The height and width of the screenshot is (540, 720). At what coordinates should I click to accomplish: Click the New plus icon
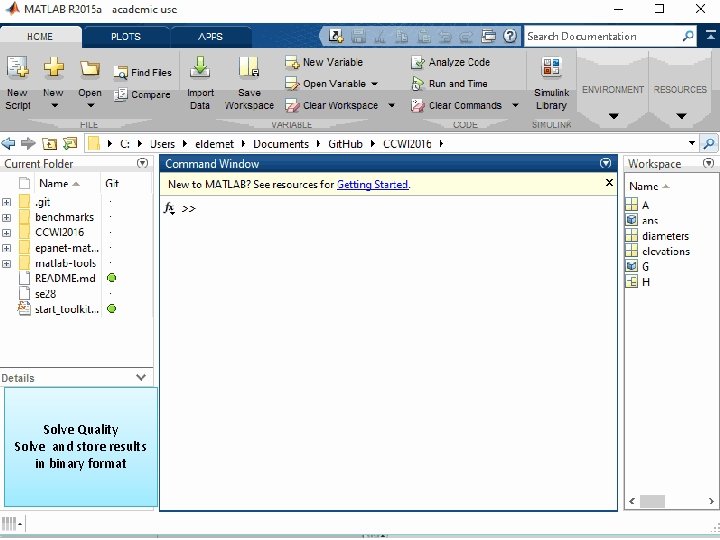[54, 68]
